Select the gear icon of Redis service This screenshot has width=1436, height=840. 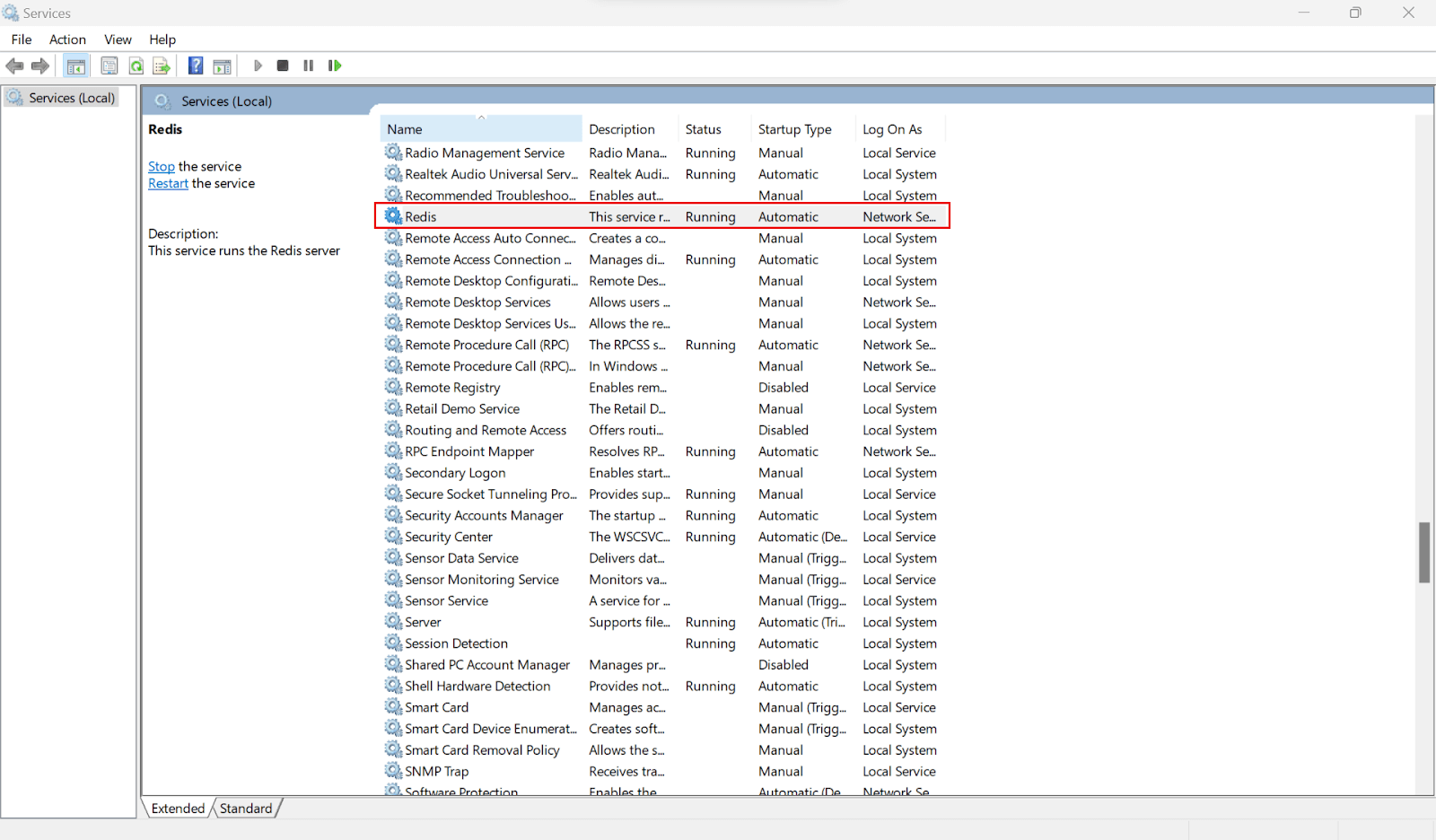393,216
